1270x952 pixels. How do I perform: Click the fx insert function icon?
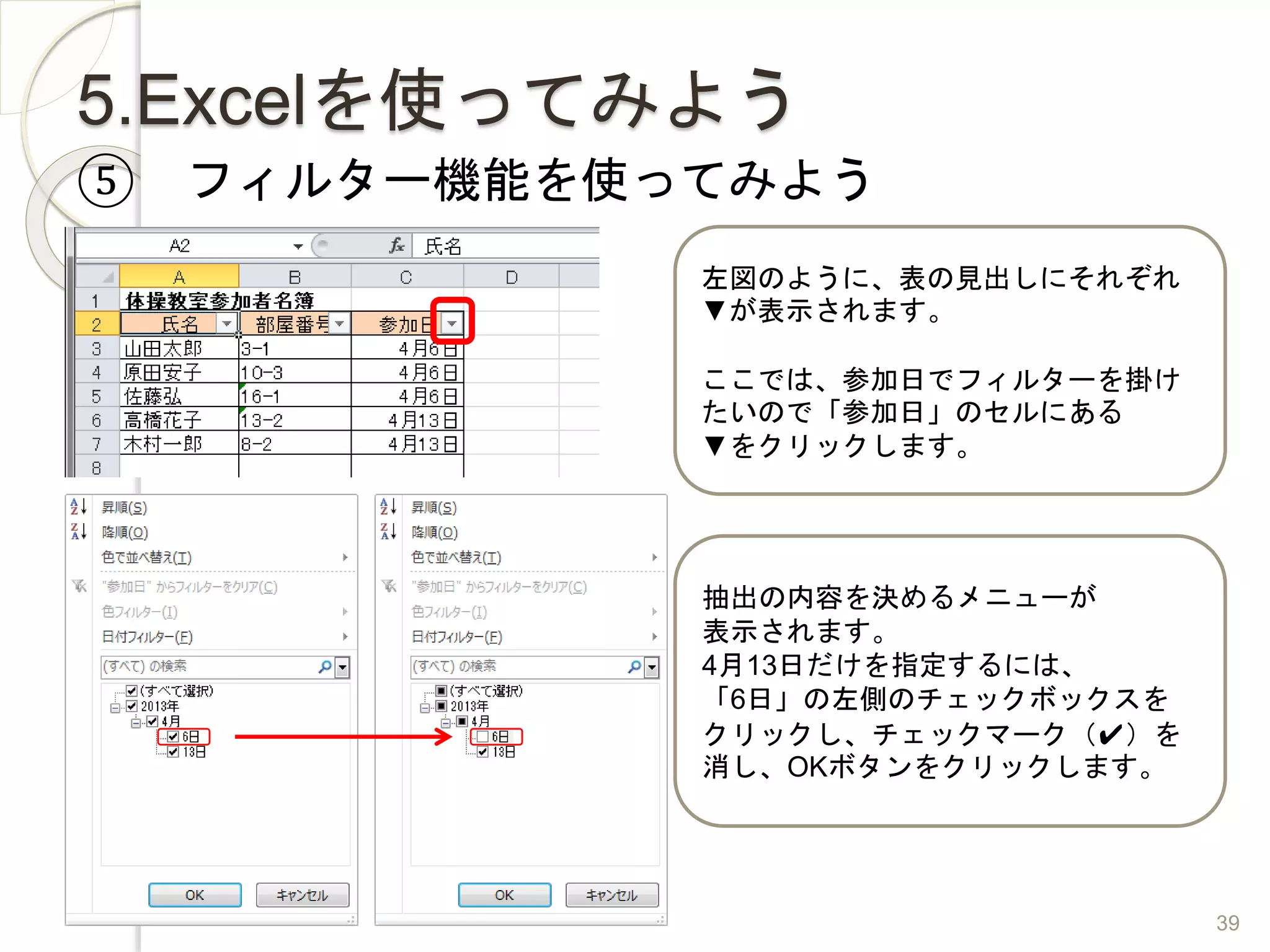point(397,246)
